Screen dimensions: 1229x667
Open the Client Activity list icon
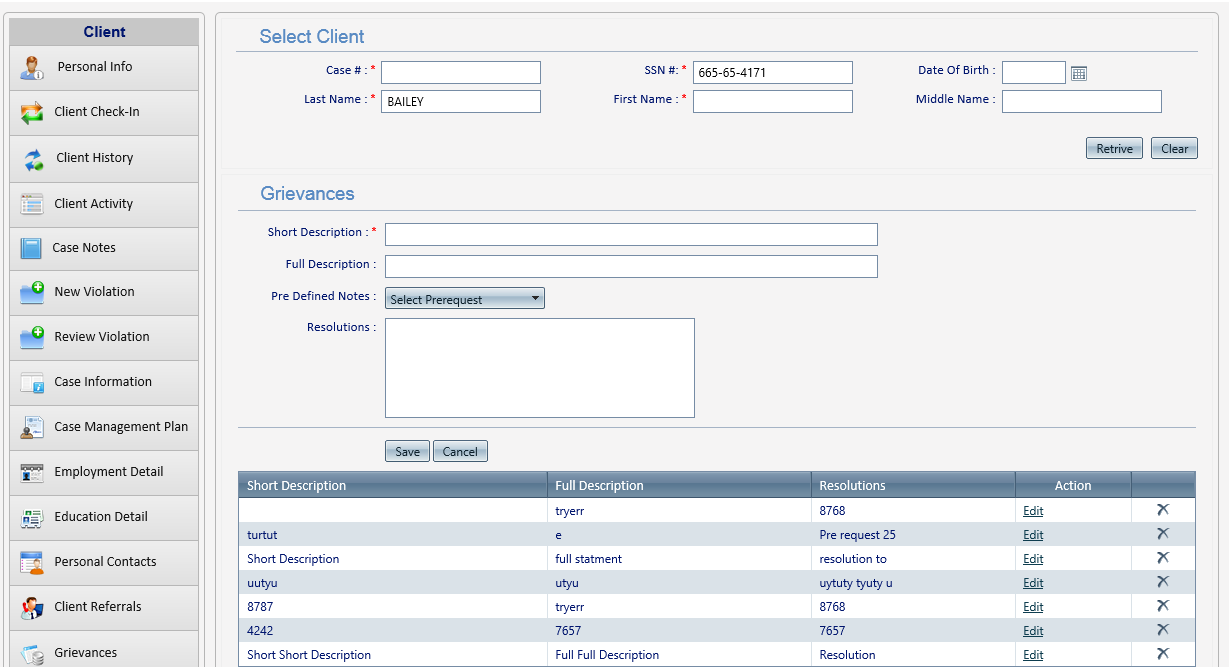(33, 205)
